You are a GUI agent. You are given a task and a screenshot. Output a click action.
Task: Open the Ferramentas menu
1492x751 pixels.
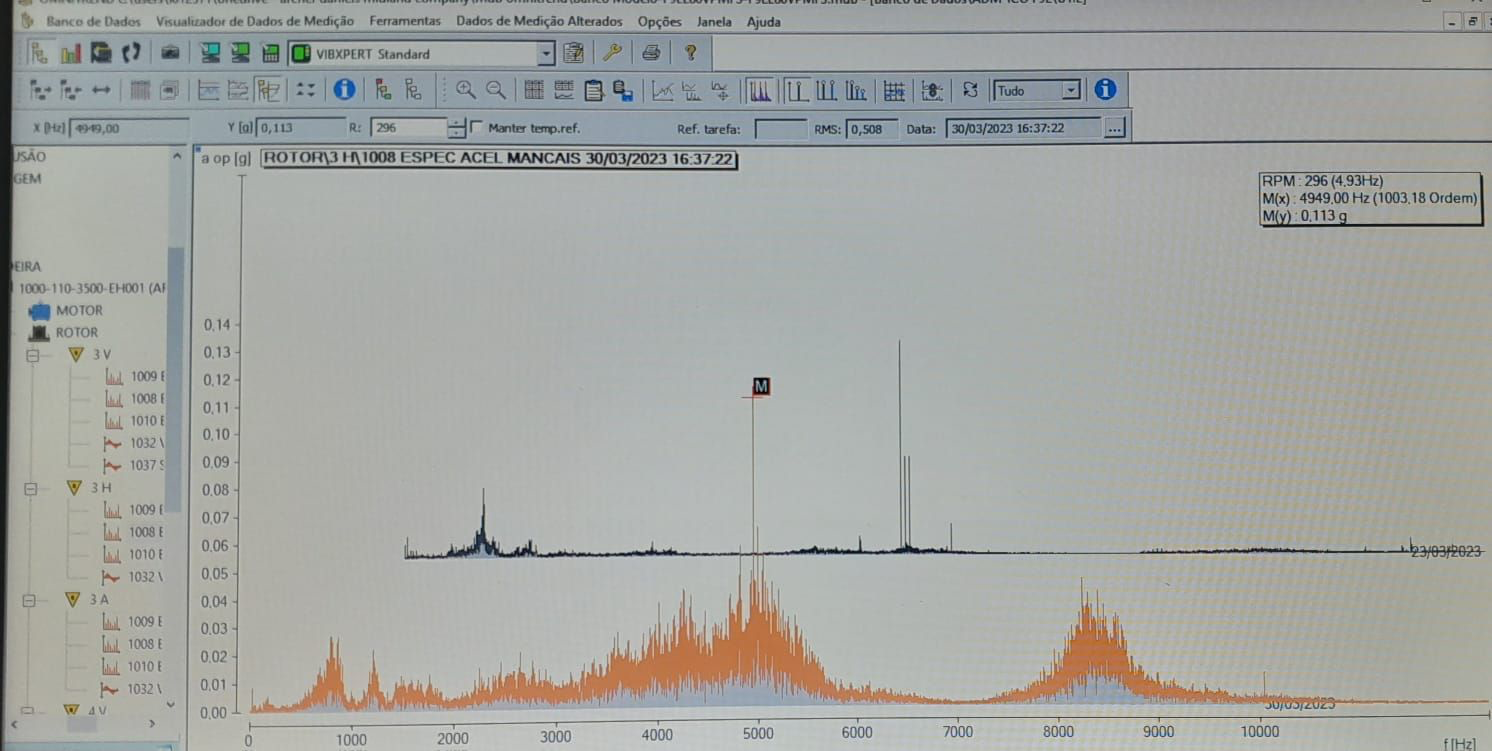click(x=405, y=21)
